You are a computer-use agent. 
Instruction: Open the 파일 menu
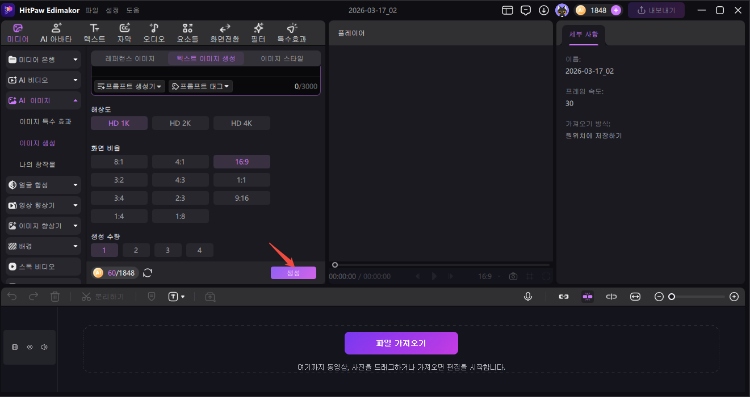[x=91, y=11]
